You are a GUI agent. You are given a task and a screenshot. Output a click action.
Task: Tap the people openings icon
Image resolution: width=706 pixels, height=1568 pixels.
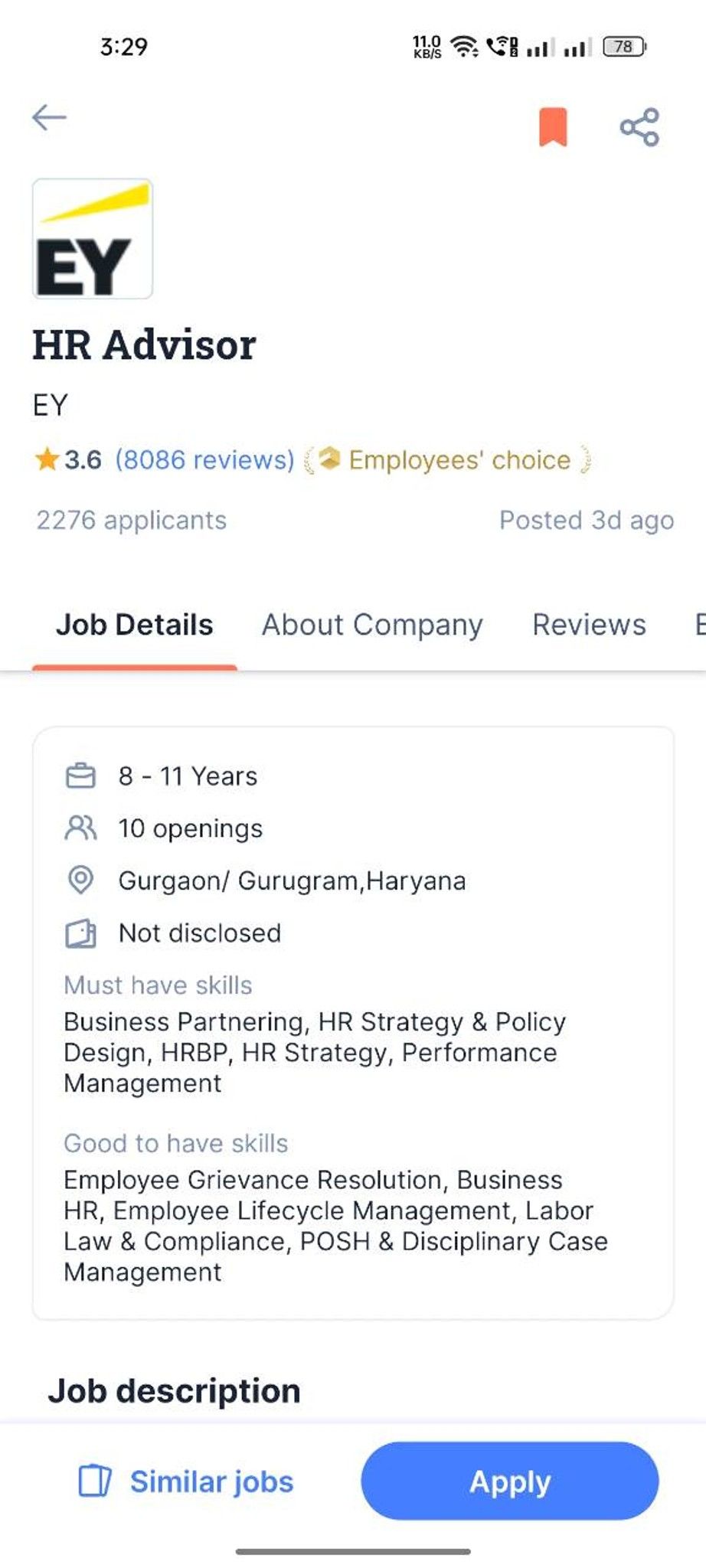point(80,828)
